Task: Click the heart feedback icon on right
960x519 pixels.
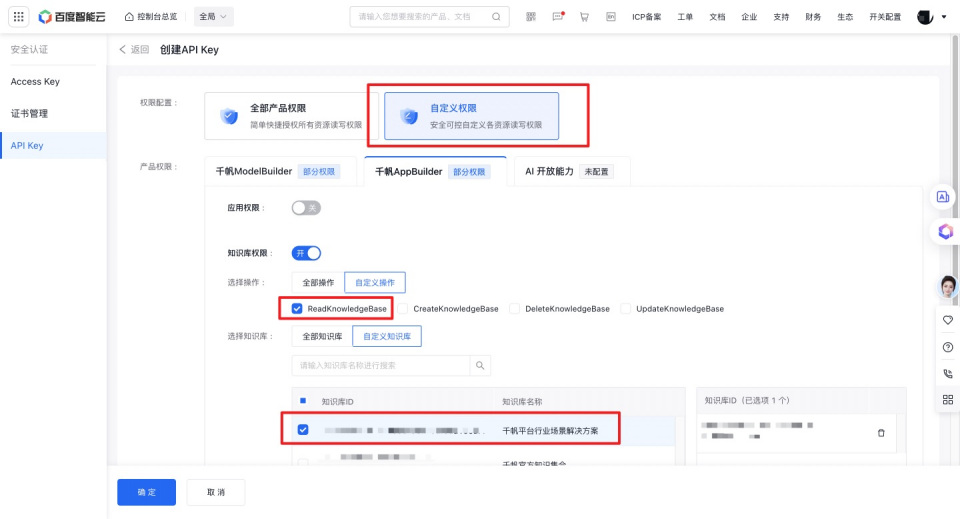Action: [x=948, y=320]
